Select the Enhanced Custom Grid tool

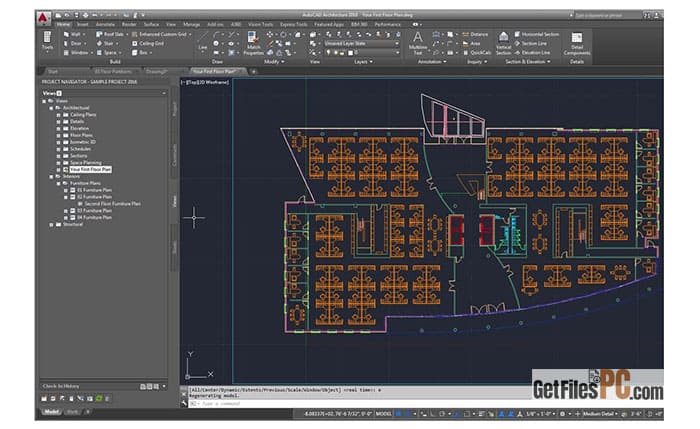coord(160,34)
